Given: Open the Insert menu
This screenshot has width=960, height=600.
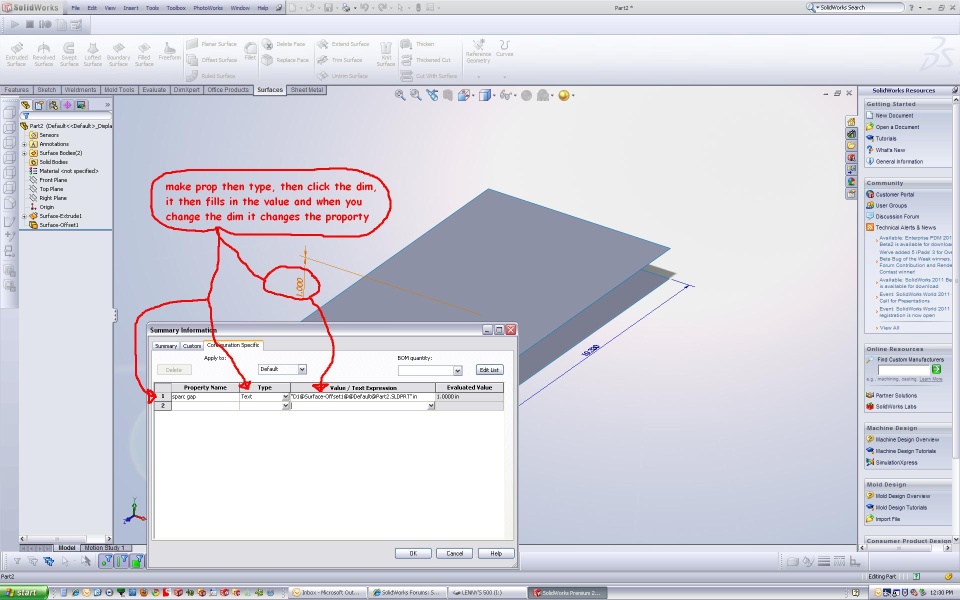Looking at the screenshot, I should [x=130, y=8].
